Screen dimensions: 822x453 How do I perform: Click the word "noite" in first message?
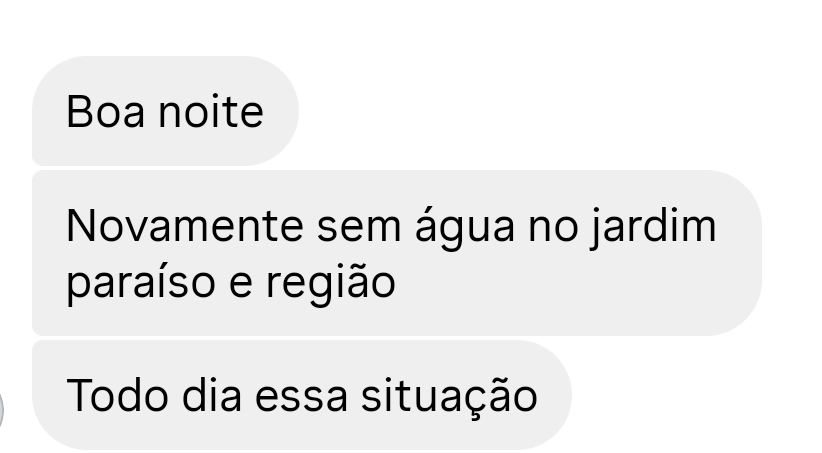click(x=211, y=112)
